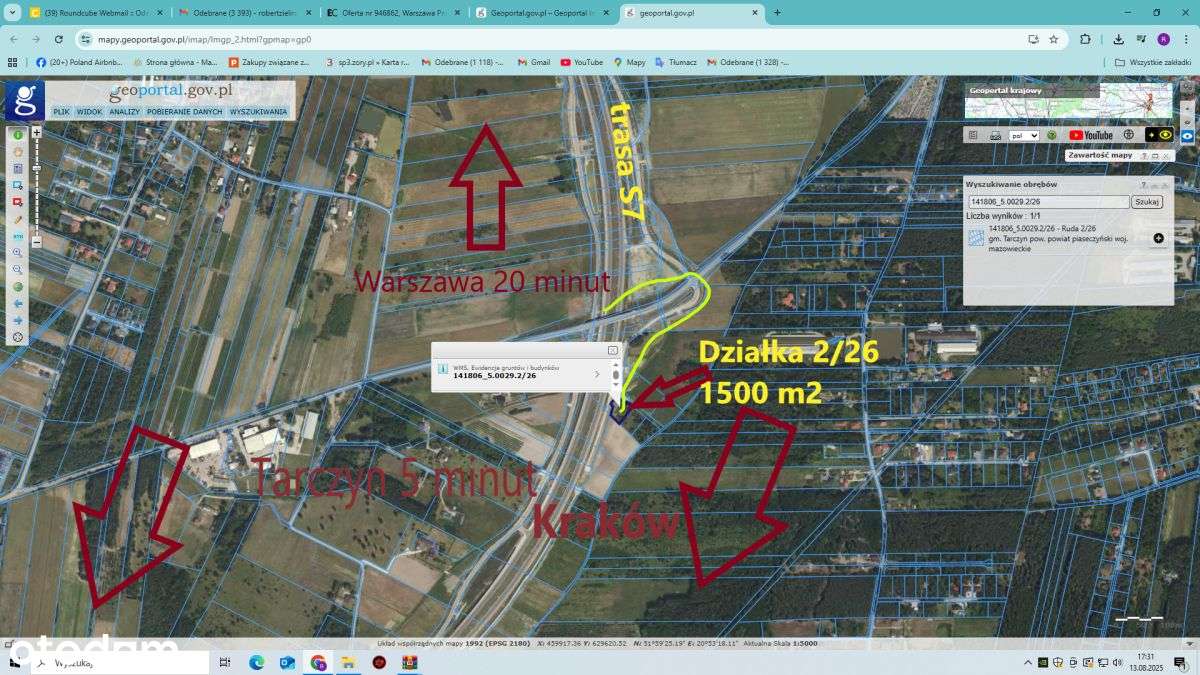The height and width of the screenshot is (675, 1200).
Task: Click the magnifier zoom-out tool
Action: click(x=18, y=270)
